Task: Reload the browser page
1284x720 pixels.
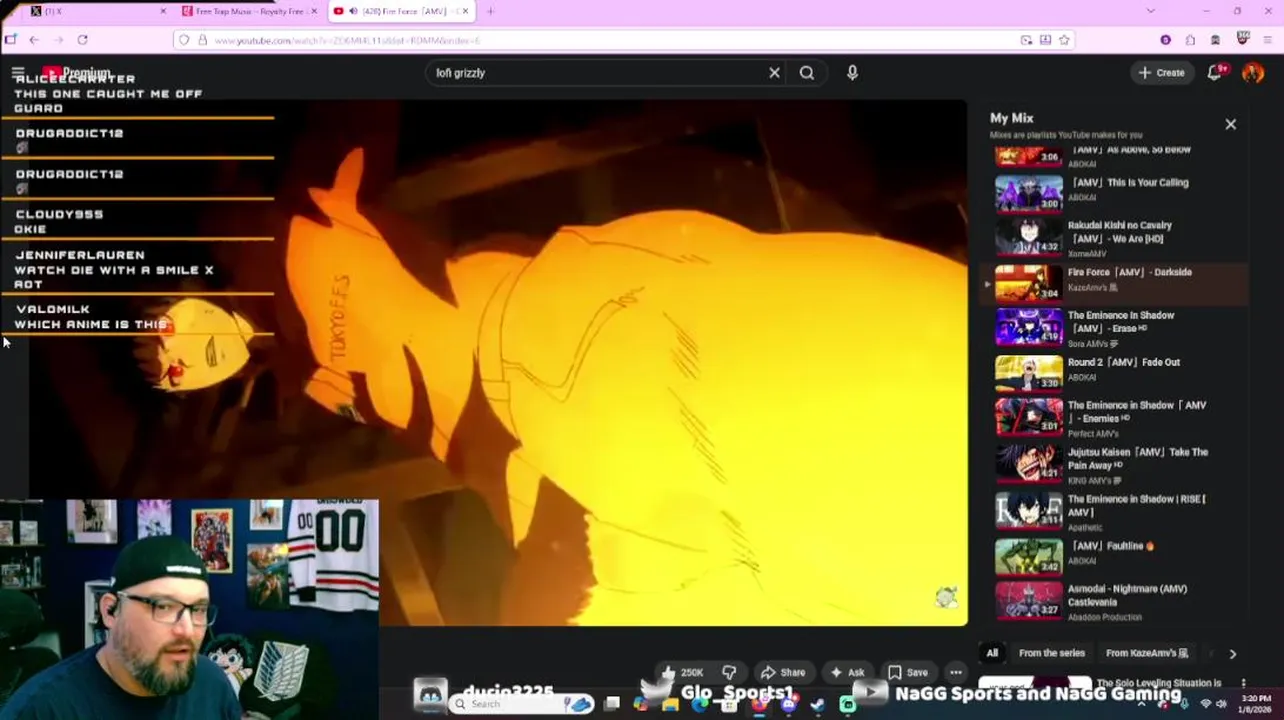Action: pos(82,40)
